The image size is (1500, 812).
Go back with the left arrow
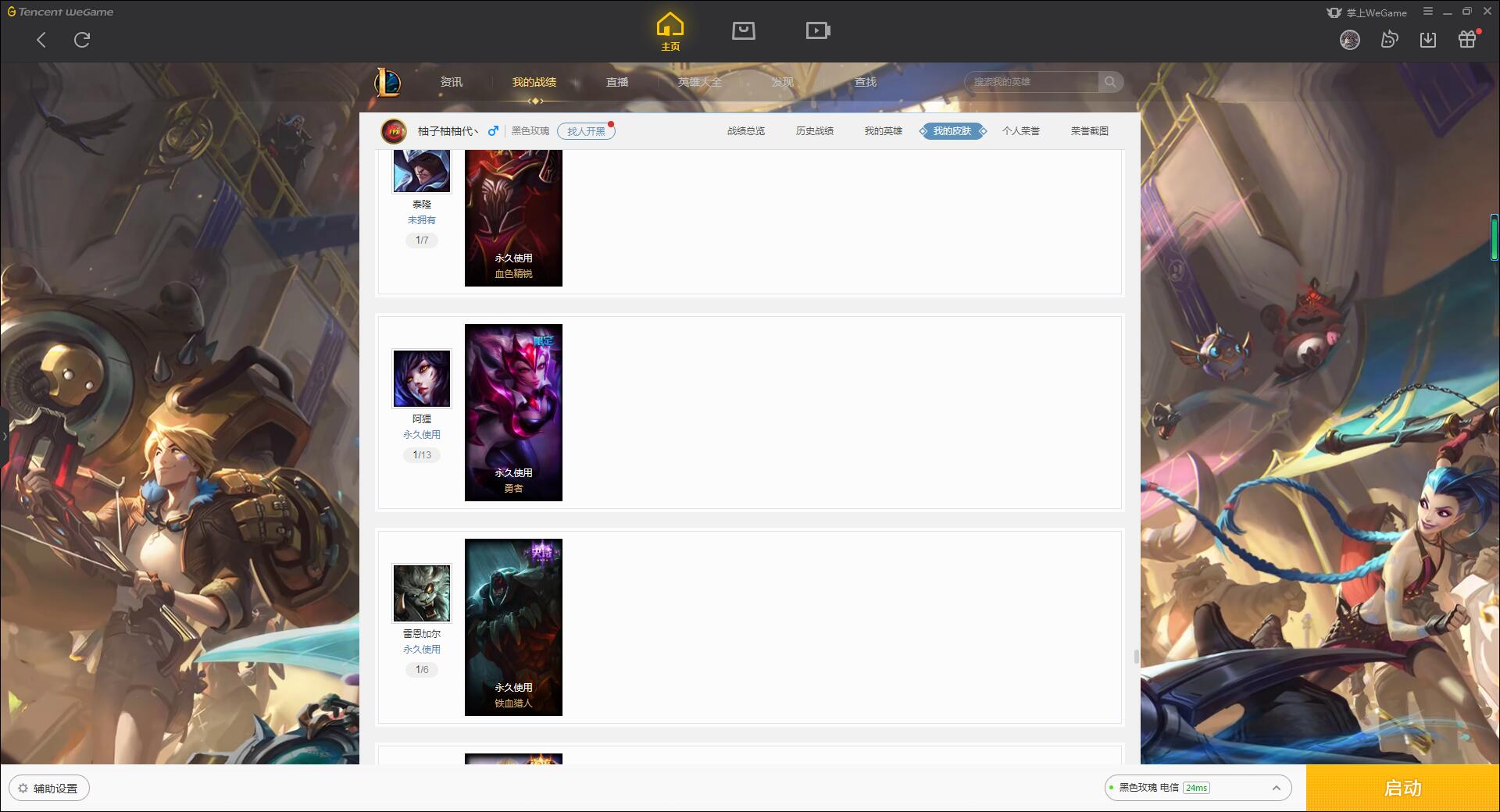click(41, 40)
